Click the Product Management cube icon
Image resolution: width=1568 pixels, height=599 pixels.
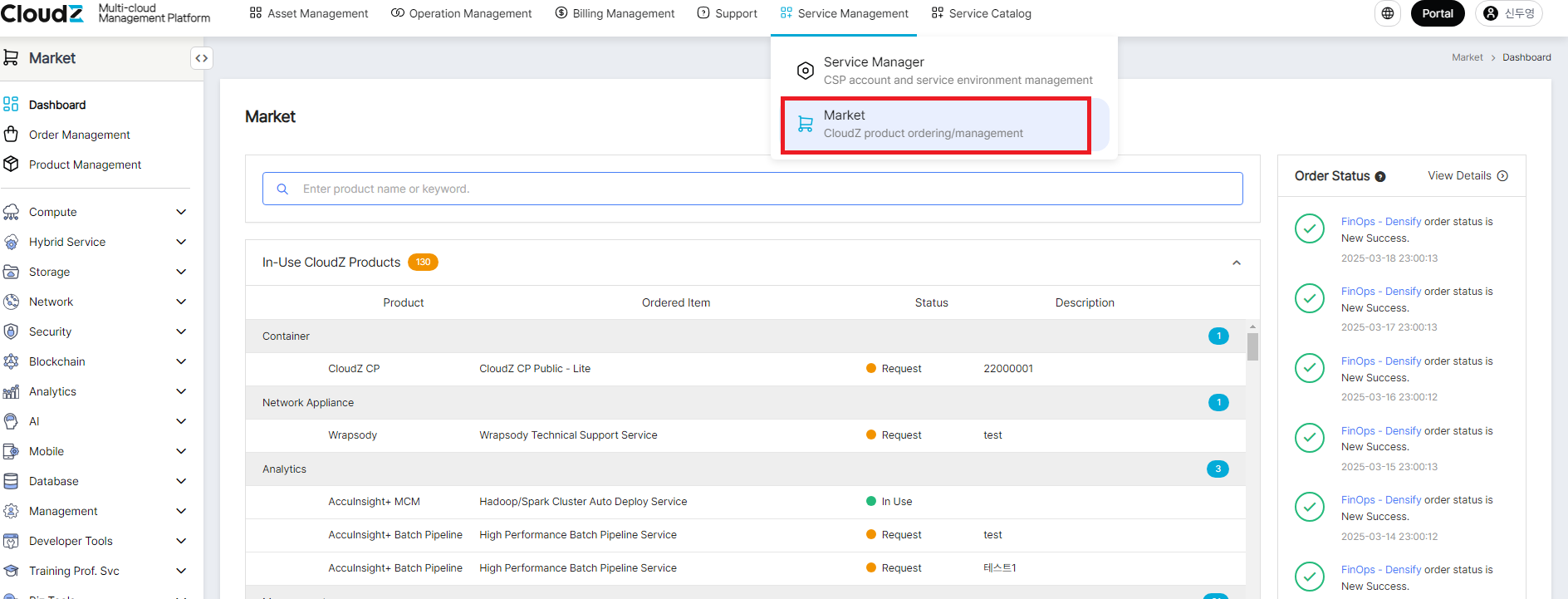(x=11, y=164)
